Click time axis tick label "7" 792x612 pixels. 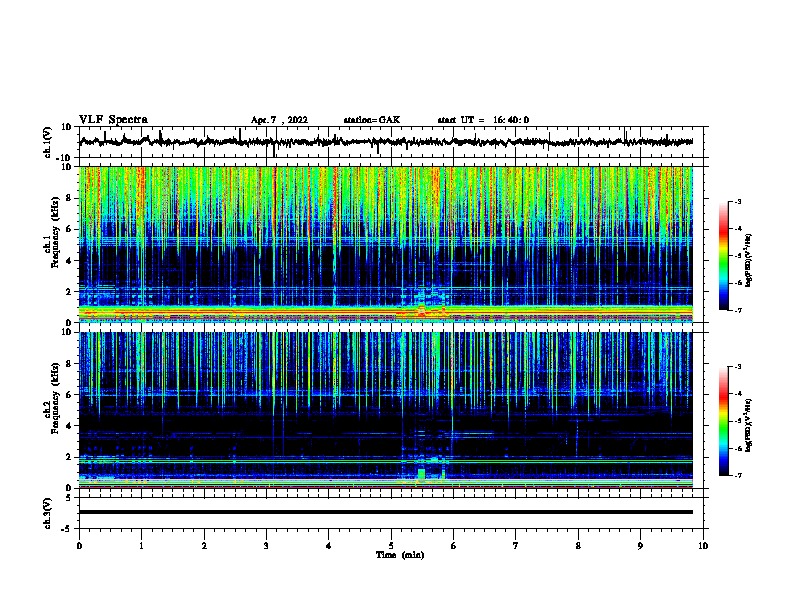pyautogui.click(x=516, y=546)
